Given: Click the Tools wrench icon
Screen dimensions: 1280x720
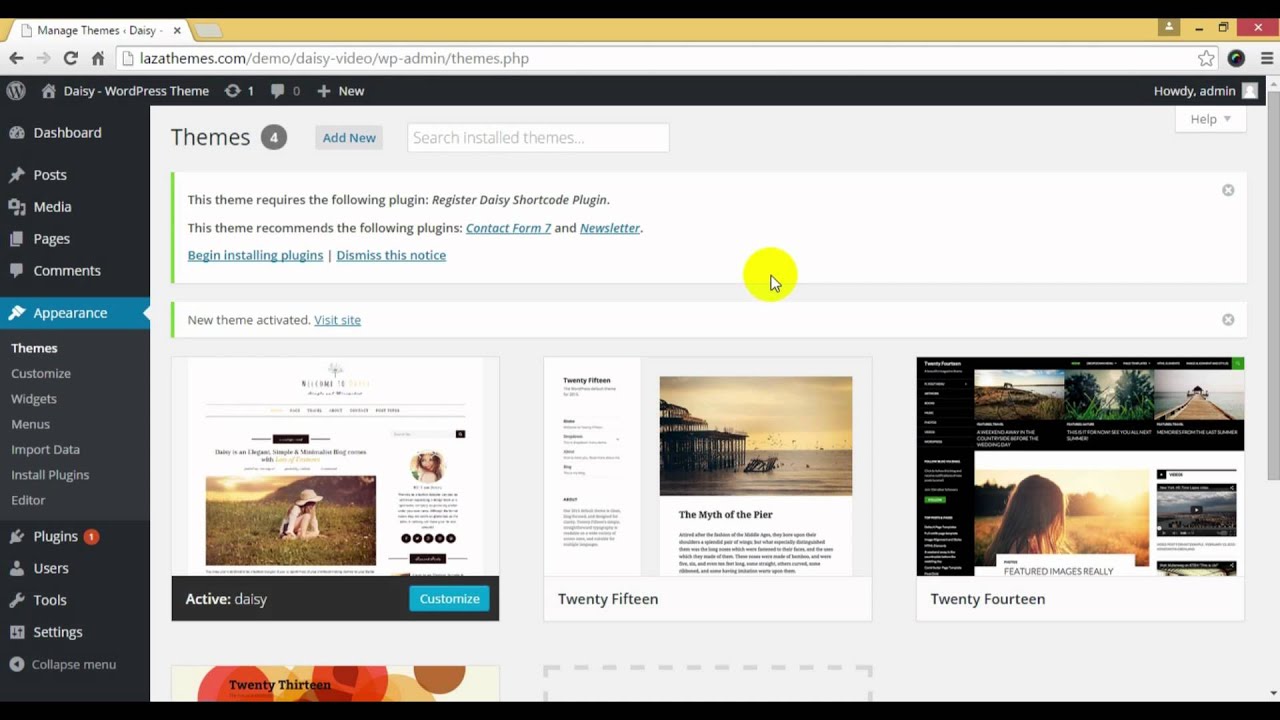Looking at the screenshot, I should [x=17, y=600].
